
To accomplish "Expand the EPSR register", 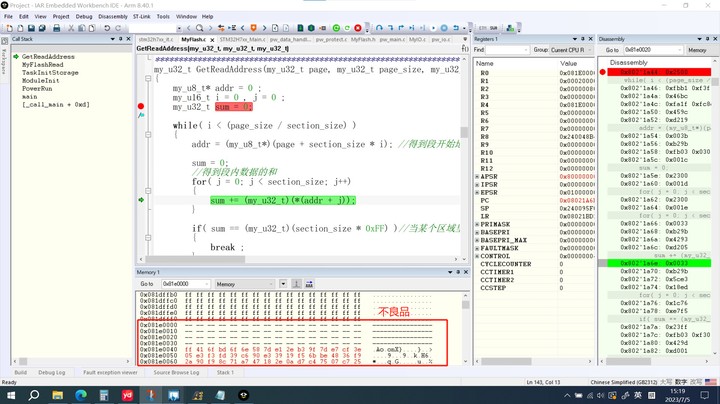I will point(477,192).
